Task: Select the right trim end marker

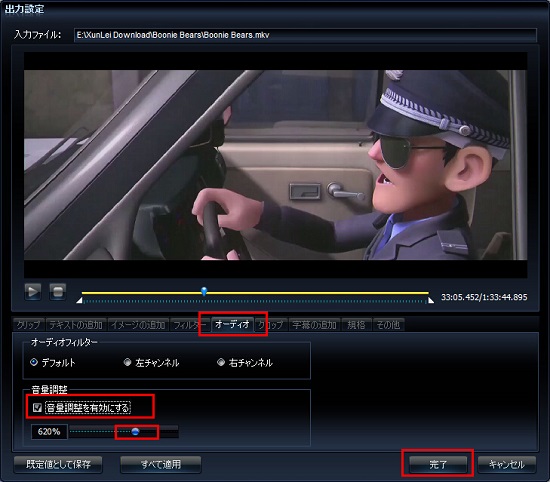Action: click(x=431, y=300)
